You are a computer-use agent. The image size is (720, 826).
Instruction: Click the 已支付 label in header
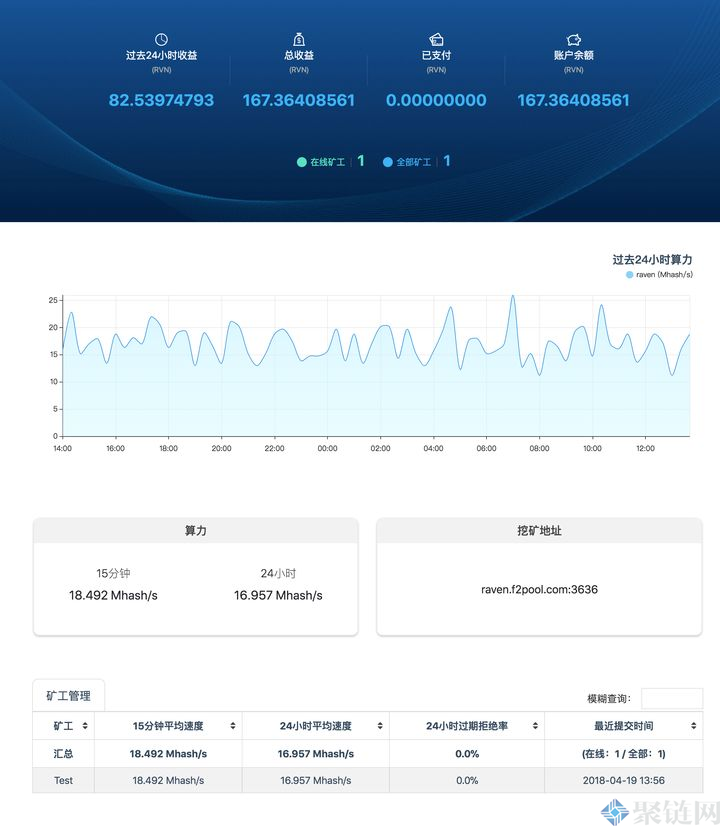click(x=436, y=55)
